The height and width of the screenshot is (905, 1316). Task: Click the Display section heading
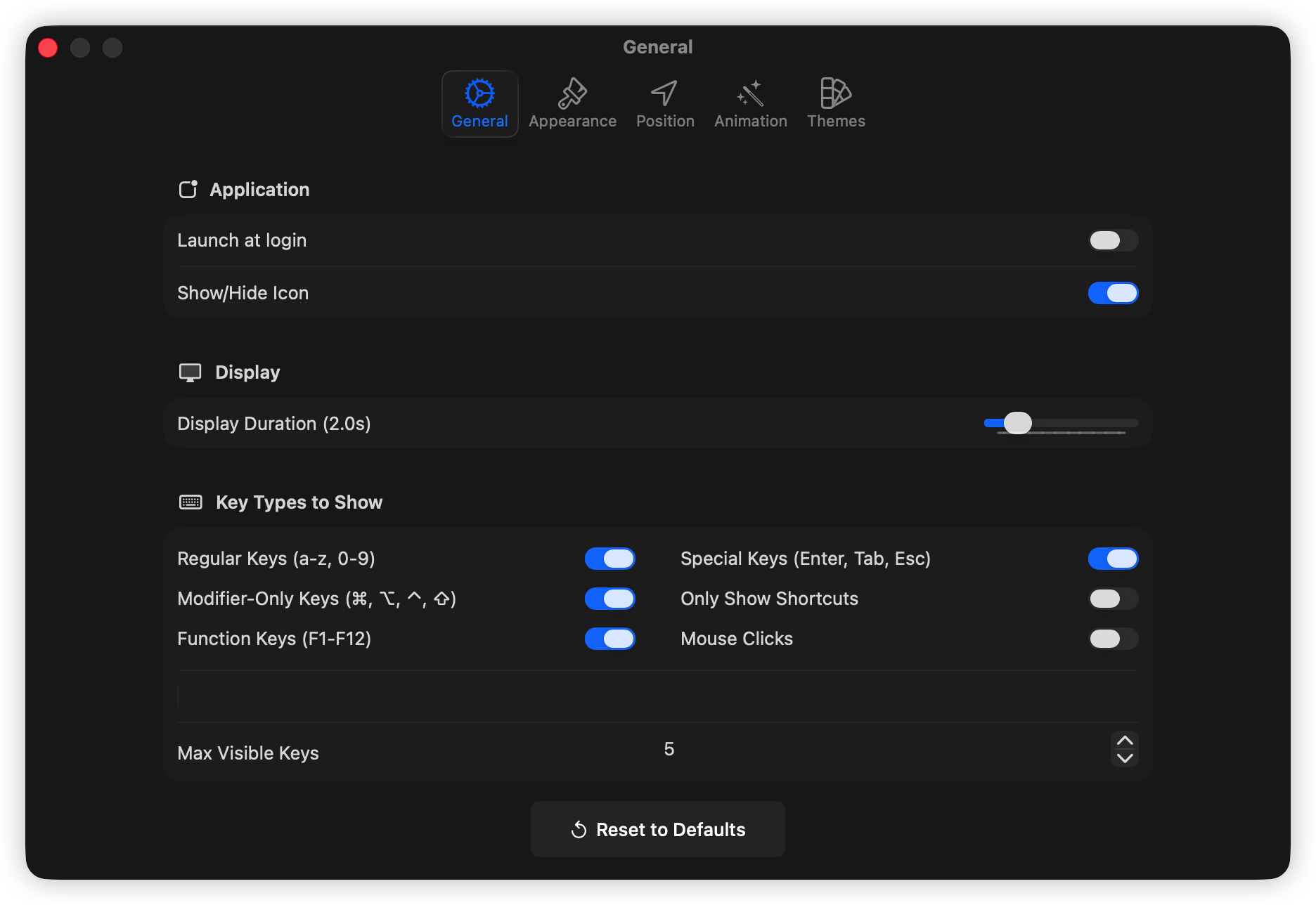(x=247, y=372)
